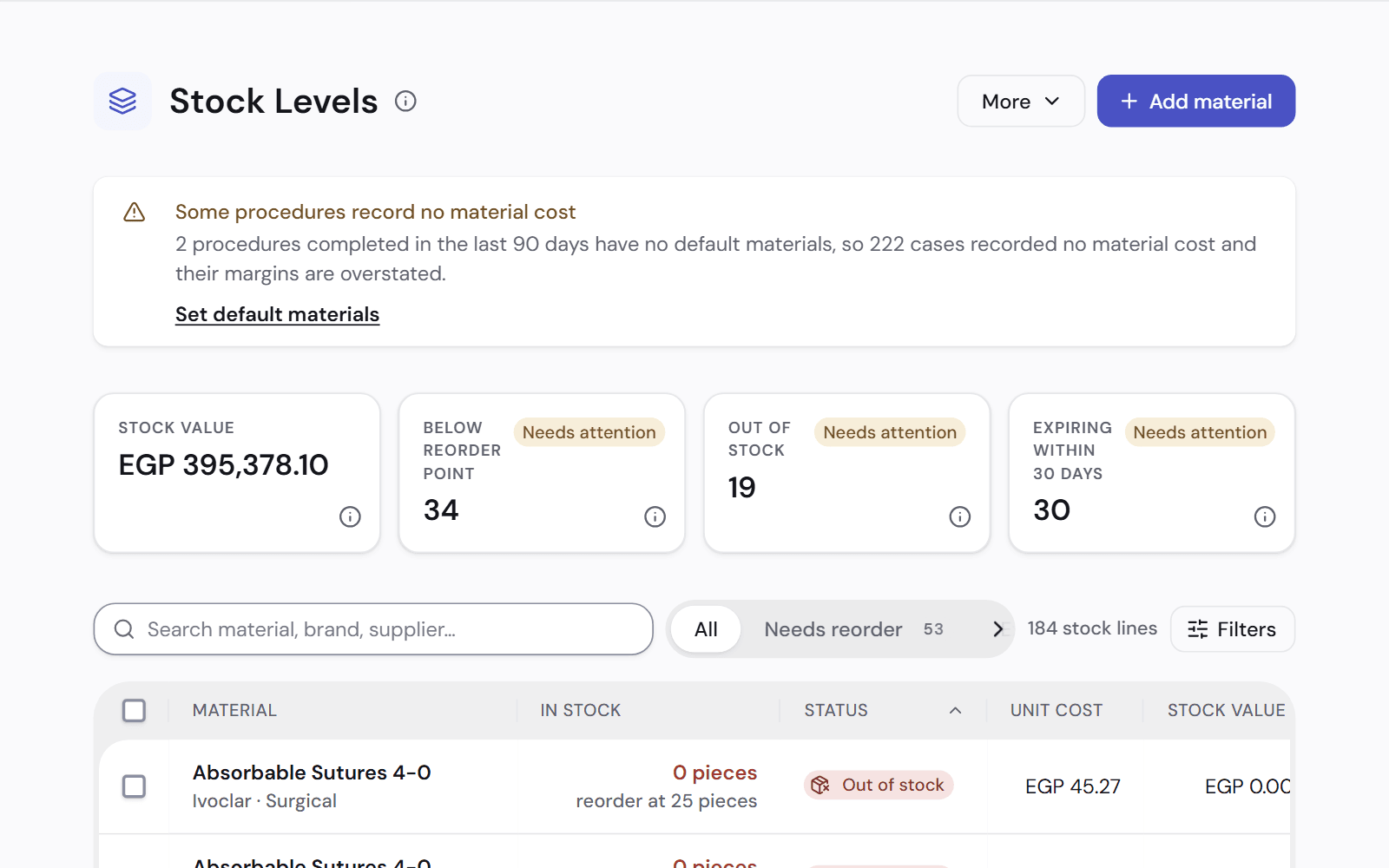Reveal more filter tabs with the right chevron

click(x=997, y=629)
